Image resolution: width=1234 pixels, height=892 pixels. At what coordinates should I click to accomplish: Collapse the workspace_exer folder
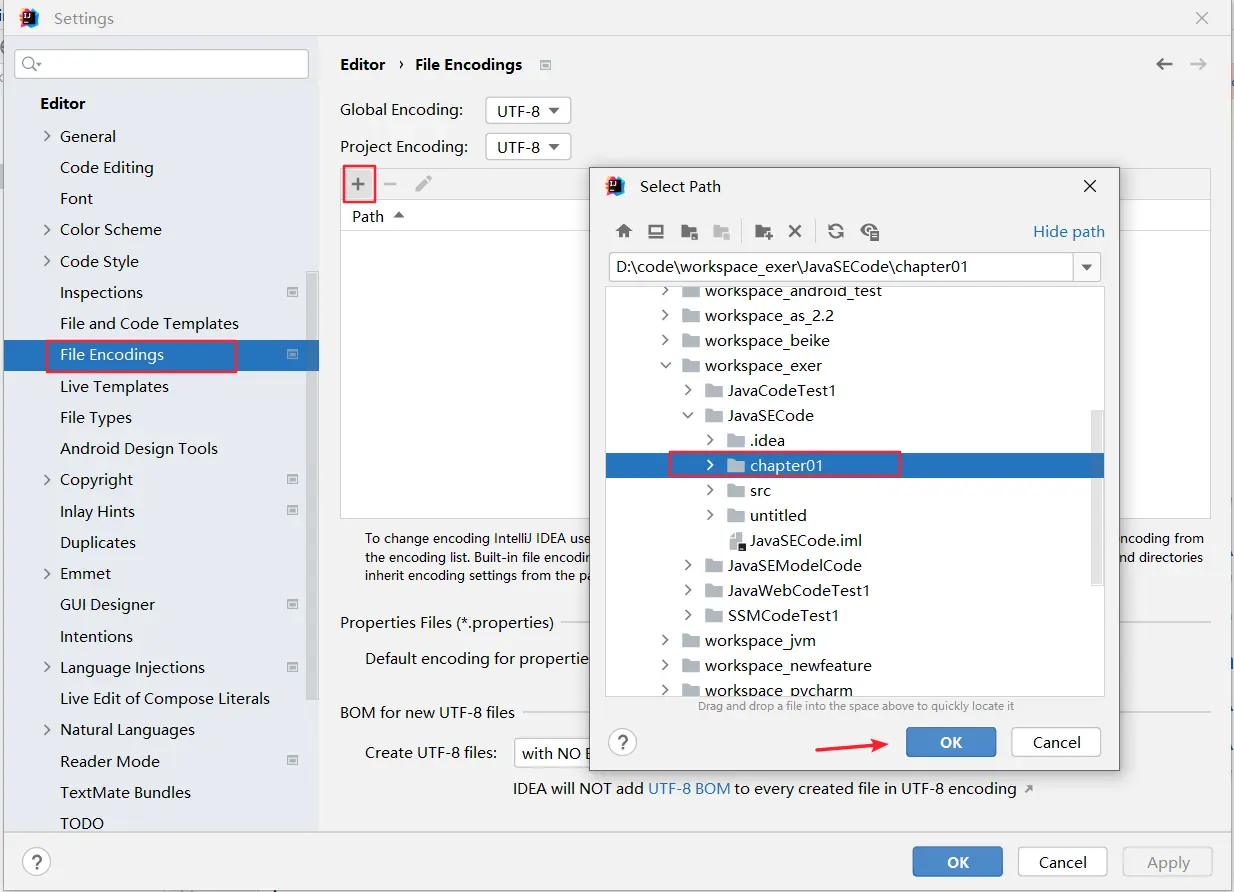[x=666, y=366]
